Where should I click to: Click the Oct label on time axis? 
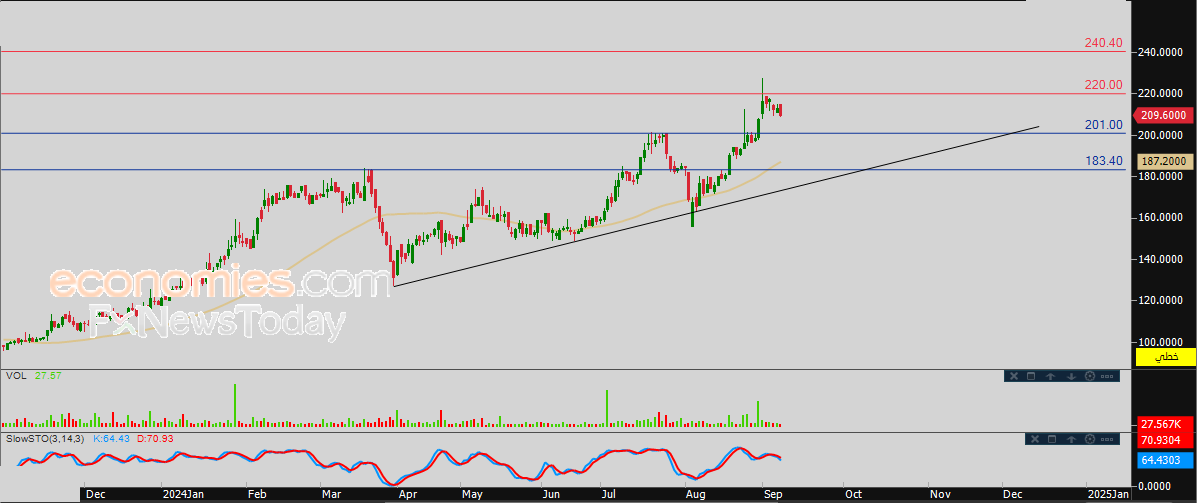[853, 495]
